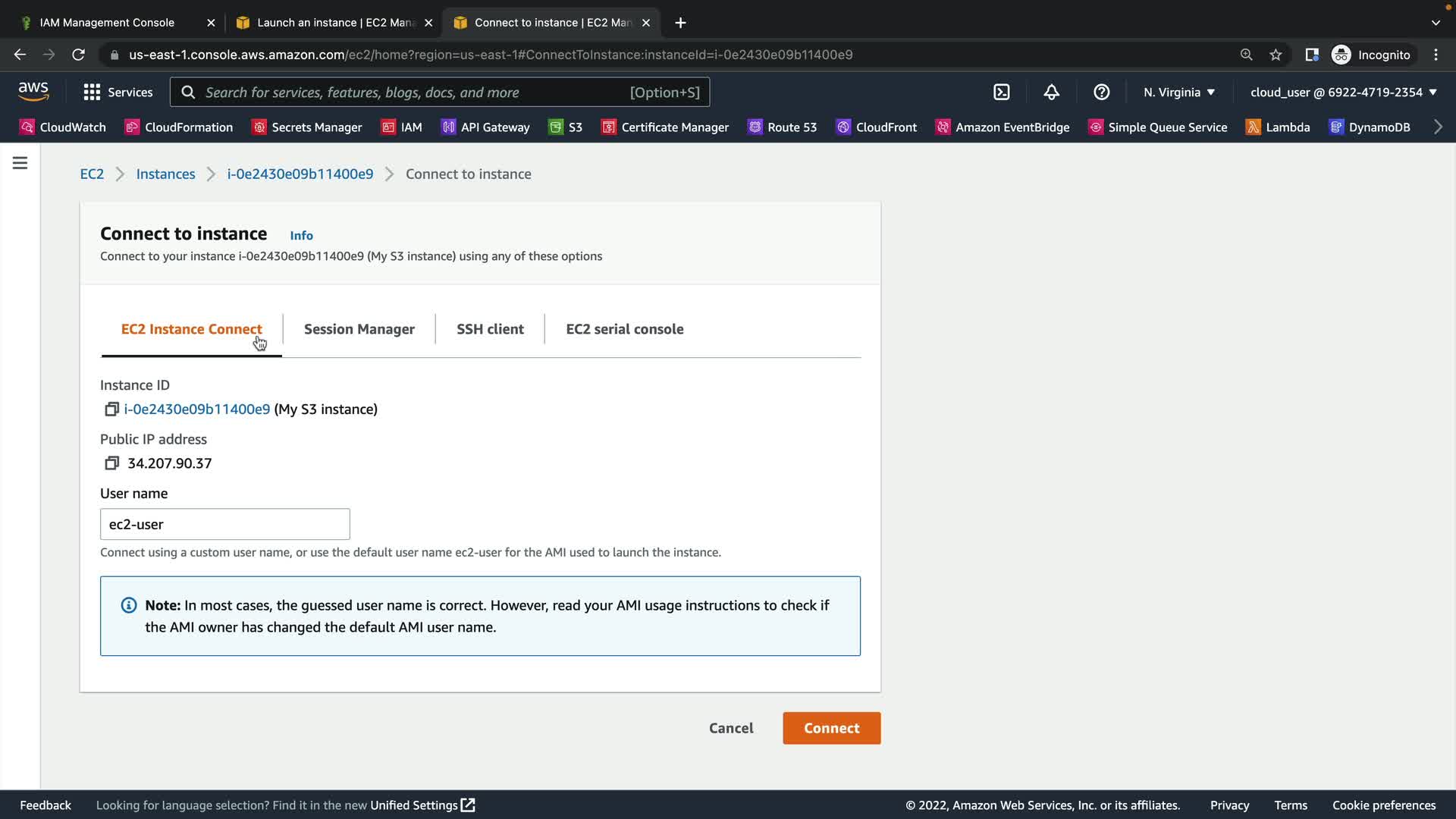
Task: Switch to the SSH client tab
Action: (490, 329)
